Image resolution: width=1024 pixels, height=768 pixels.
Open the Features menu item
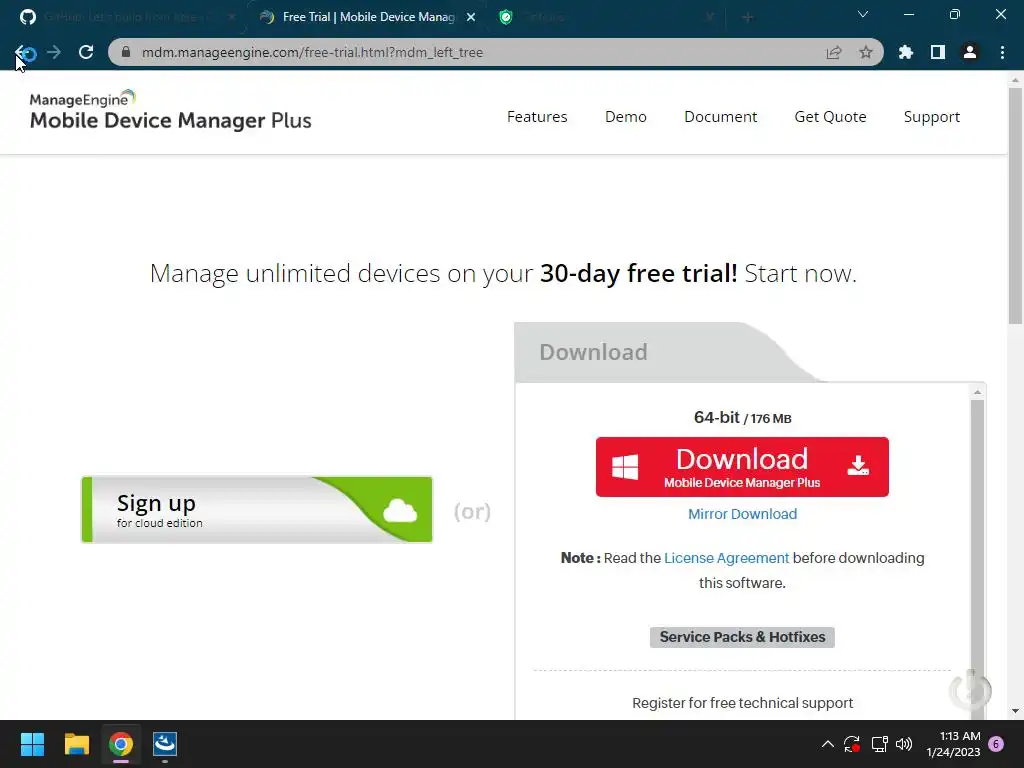coord(537,117)
